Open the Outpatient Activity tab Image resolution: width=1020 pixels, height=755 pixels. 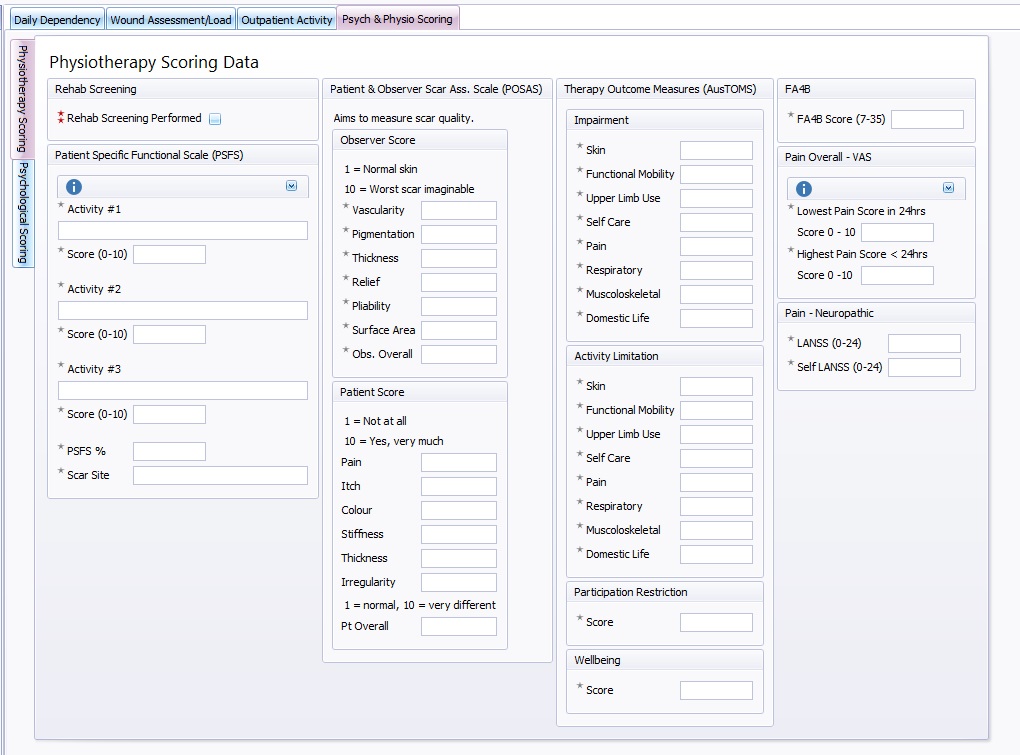(287, 19)
